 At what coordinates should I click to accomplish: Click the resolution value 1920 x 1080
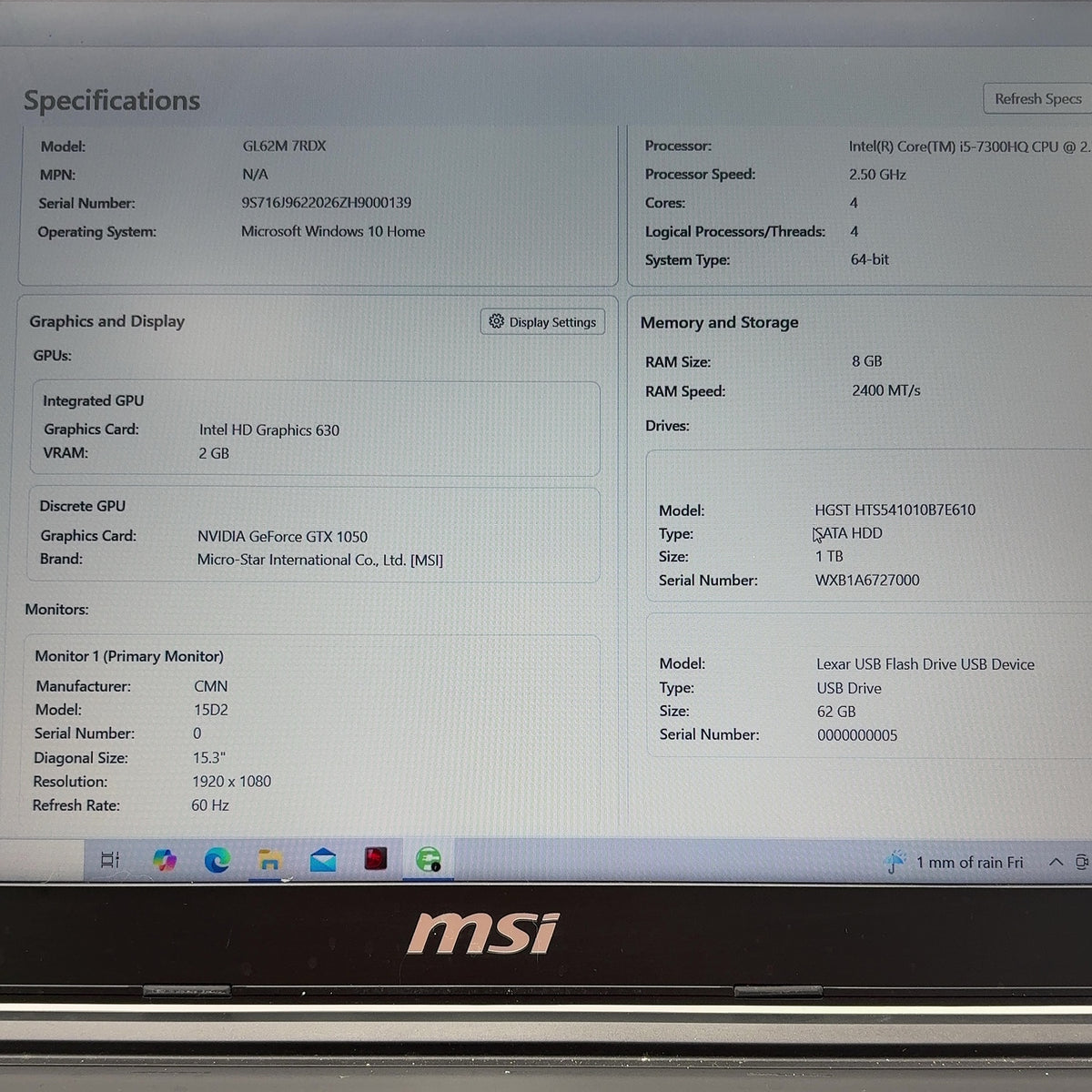(x=231, y=781)
